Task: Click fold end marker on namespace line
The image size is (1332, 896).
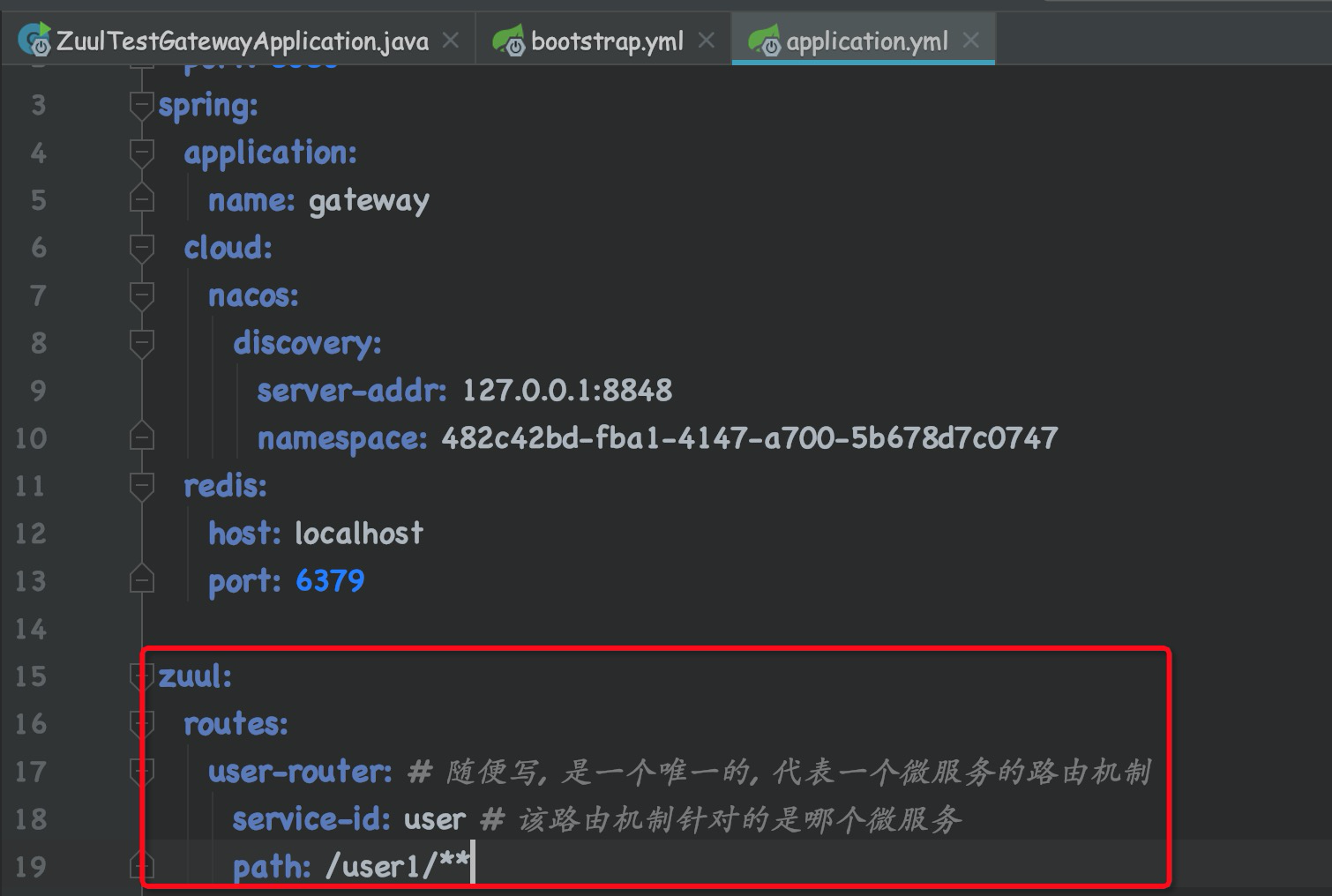Action: click(141, 437)
